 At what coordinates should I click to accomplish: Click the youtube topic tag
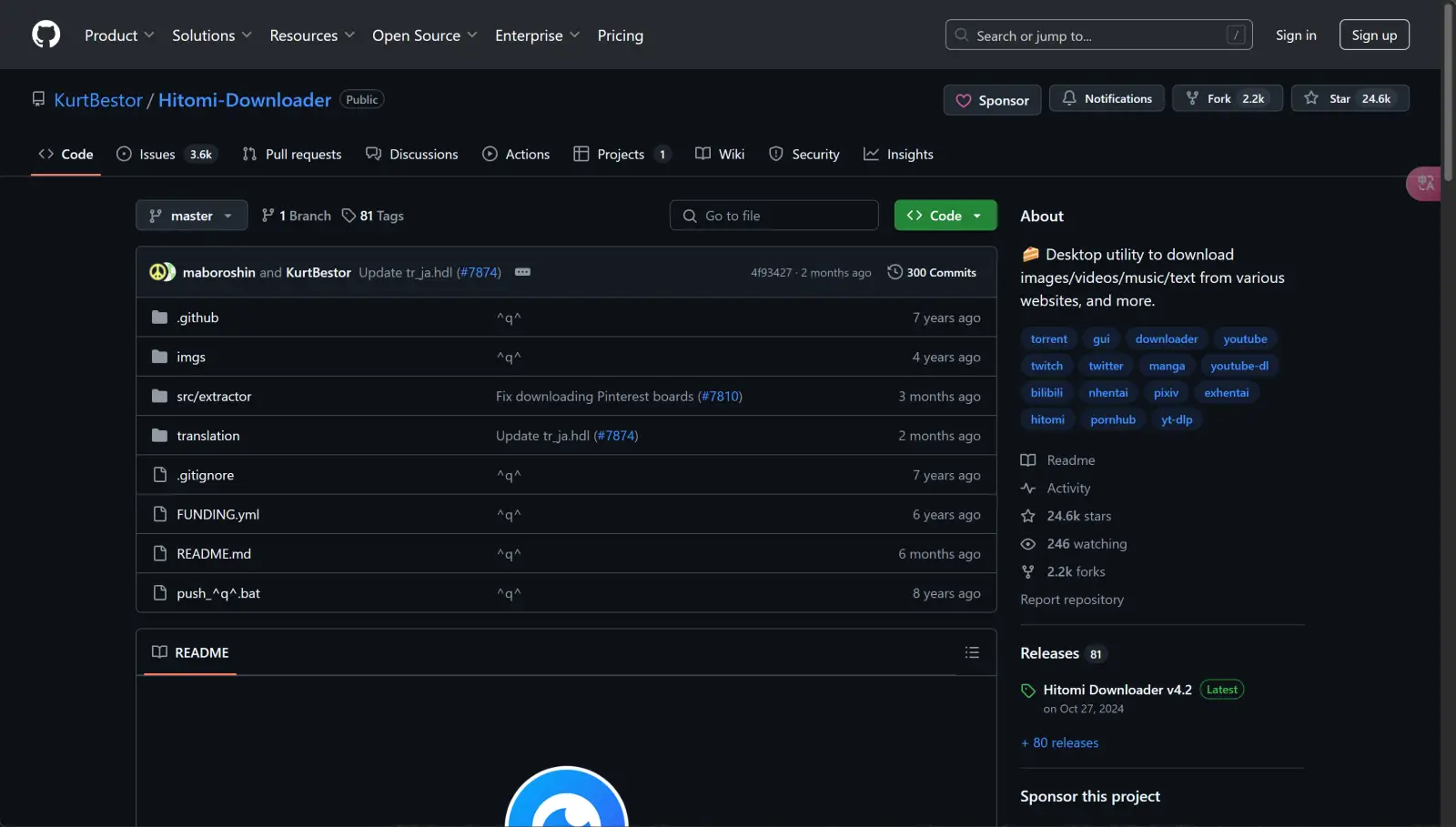click(x=1245, y=339)
